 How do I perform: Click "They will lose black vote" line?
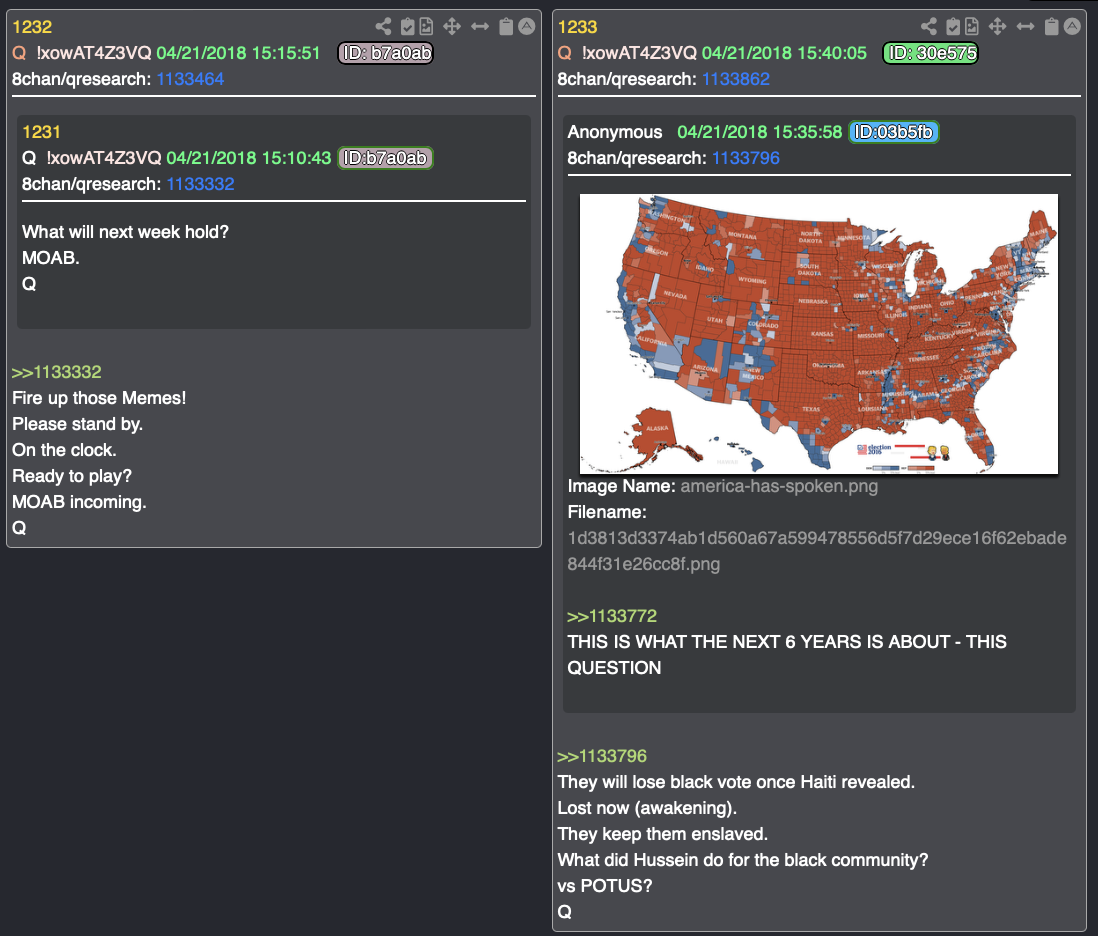736,782
